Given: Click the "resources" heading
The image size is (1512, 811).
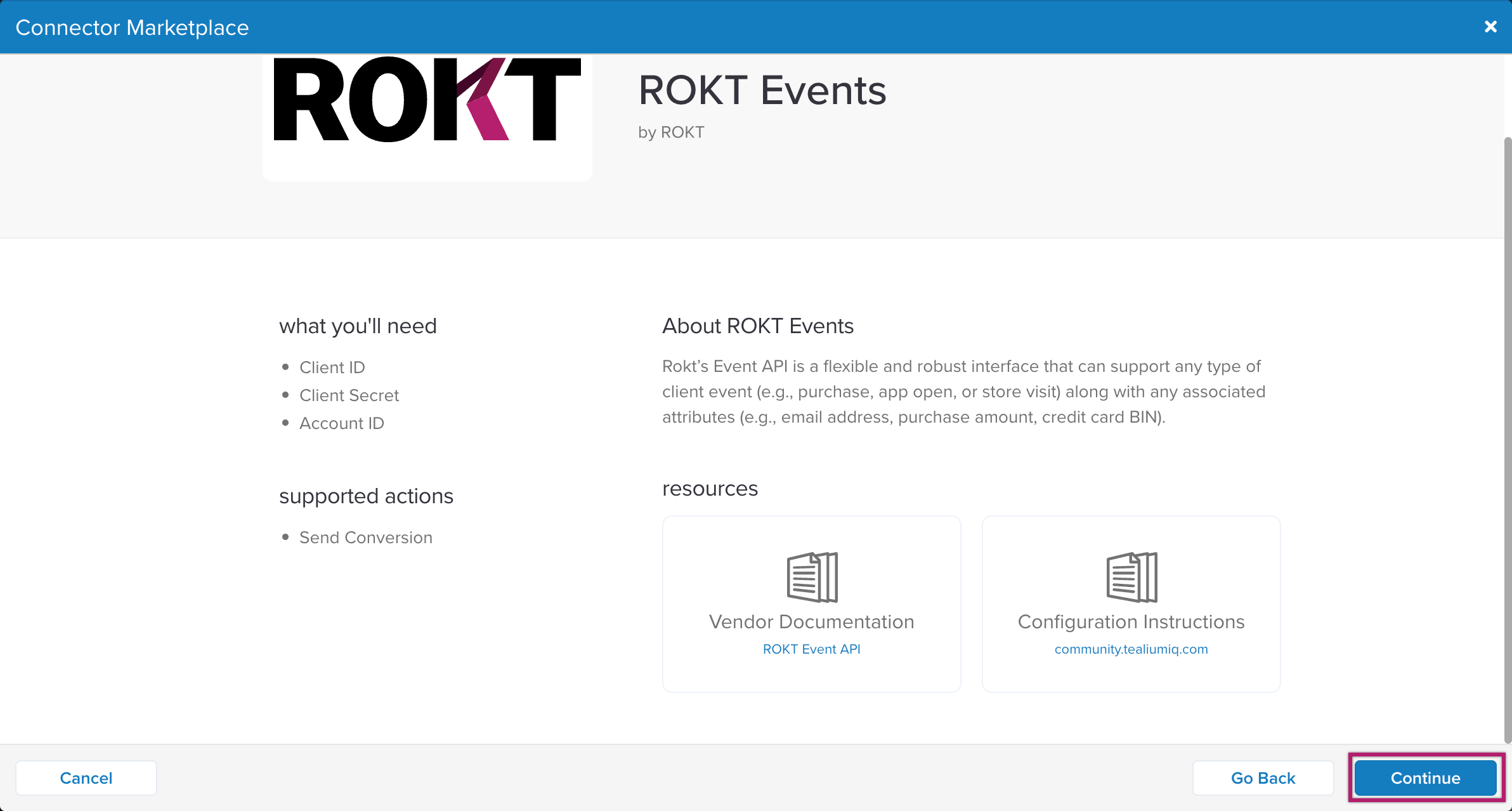Looking at the screenshot, I should click(710, 489).
